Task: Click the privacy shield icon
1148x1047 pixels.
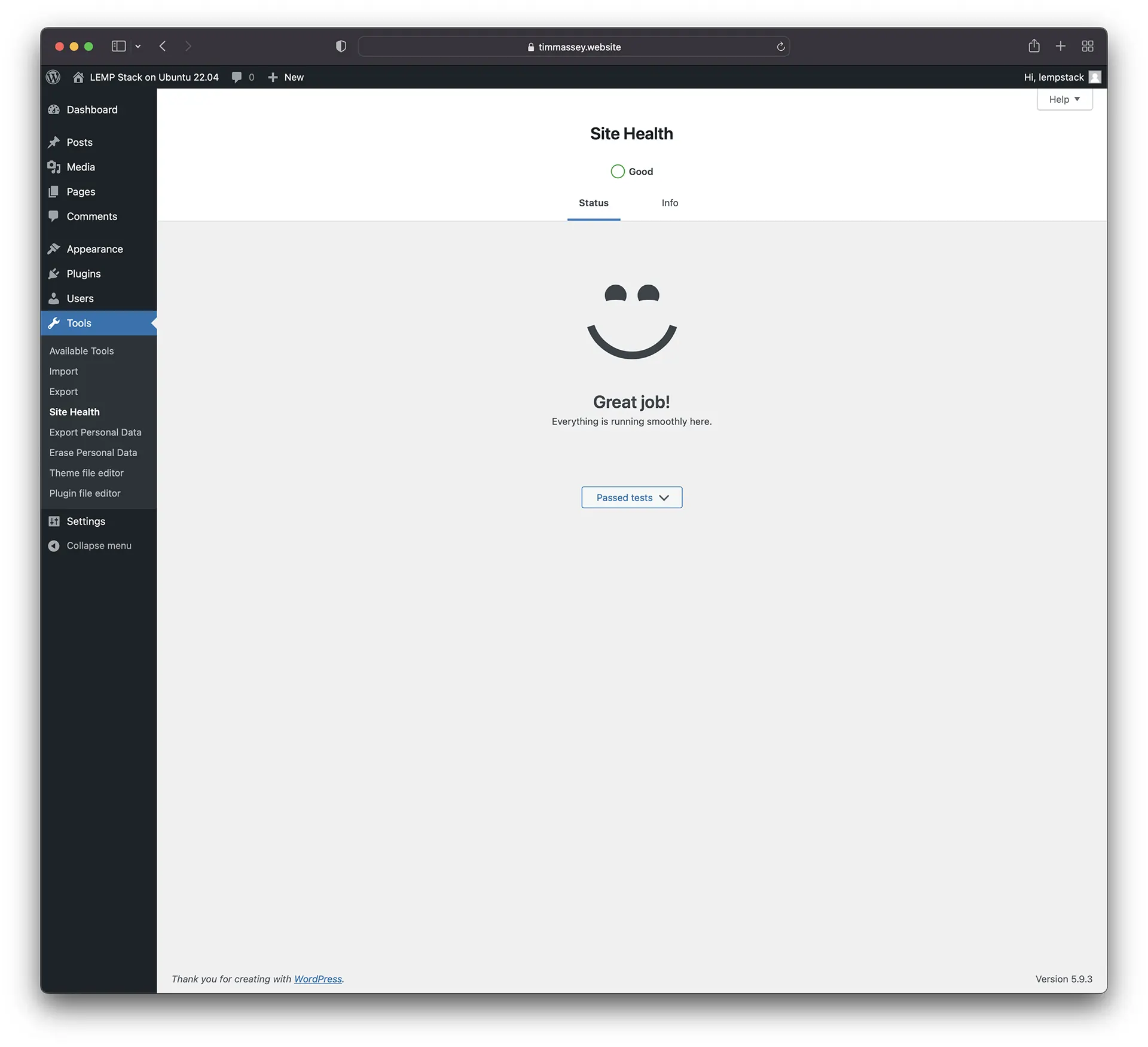Action: 341,46
